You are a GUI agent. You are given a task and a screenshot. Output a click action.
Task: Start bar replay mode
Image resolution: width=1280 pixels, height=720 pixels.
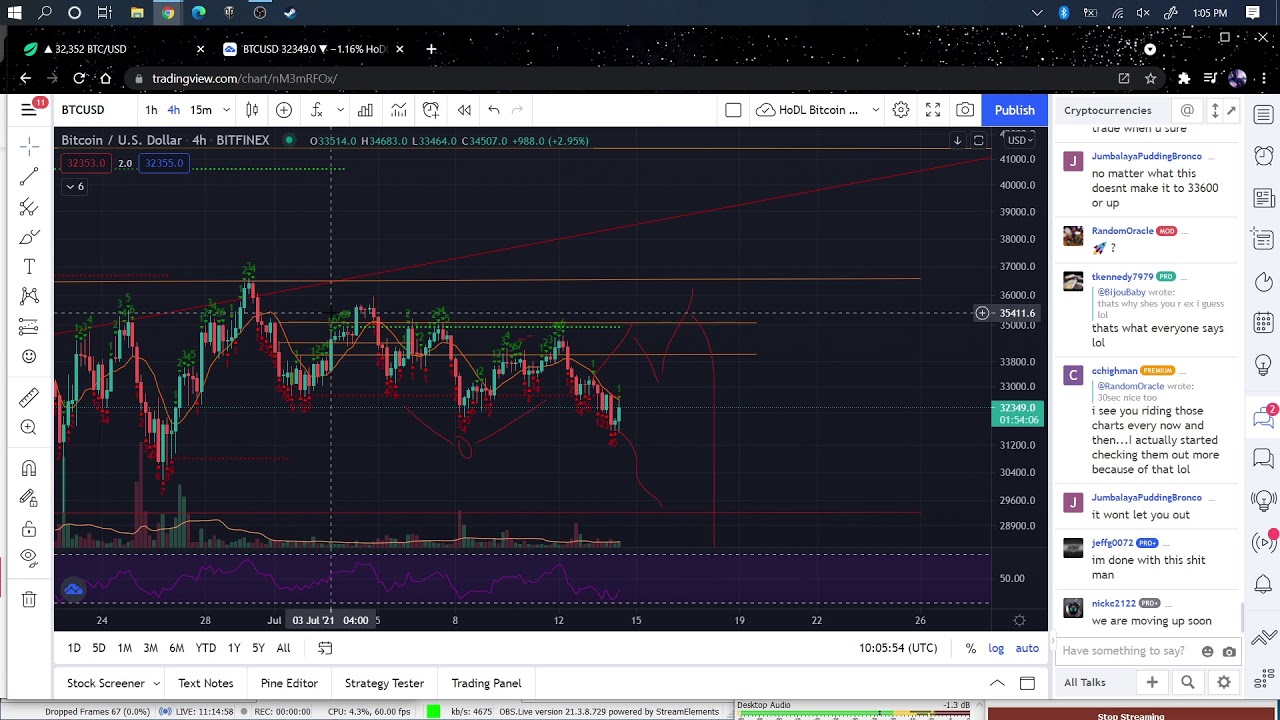pyautogui.click(x=464, y=110)
